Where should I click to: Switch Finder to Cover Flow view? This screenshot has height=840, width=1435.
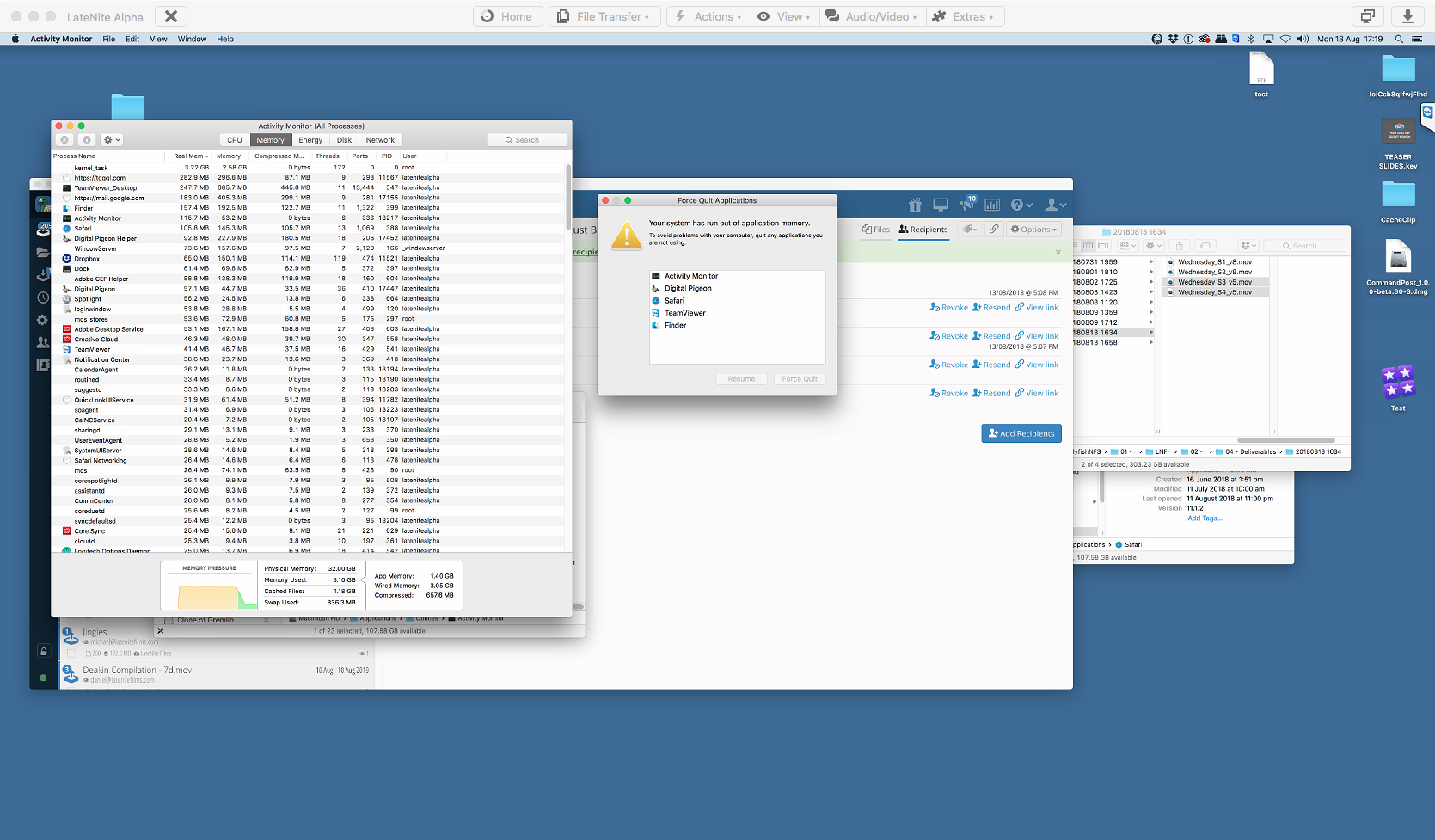pyautogui.click(x=1104, y=245)
